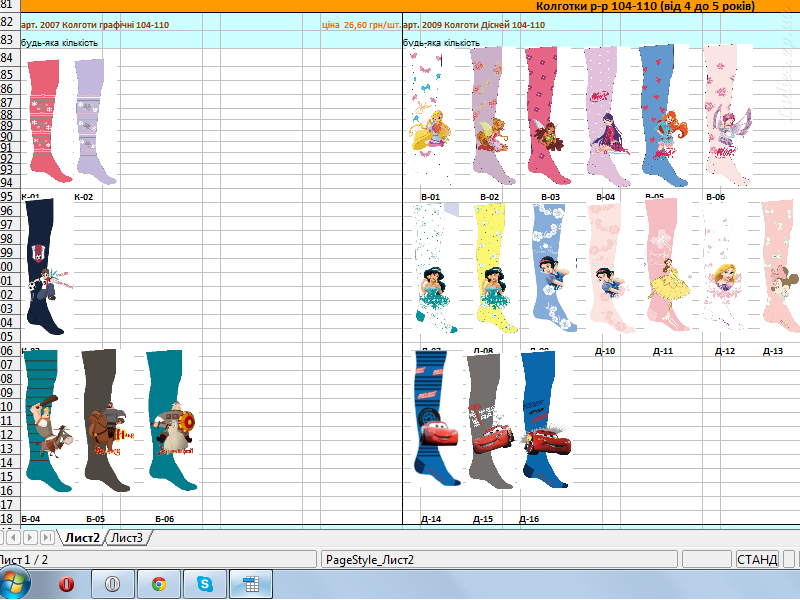
Task: Launch the red Opera browser icon
Action: [66, 584]
